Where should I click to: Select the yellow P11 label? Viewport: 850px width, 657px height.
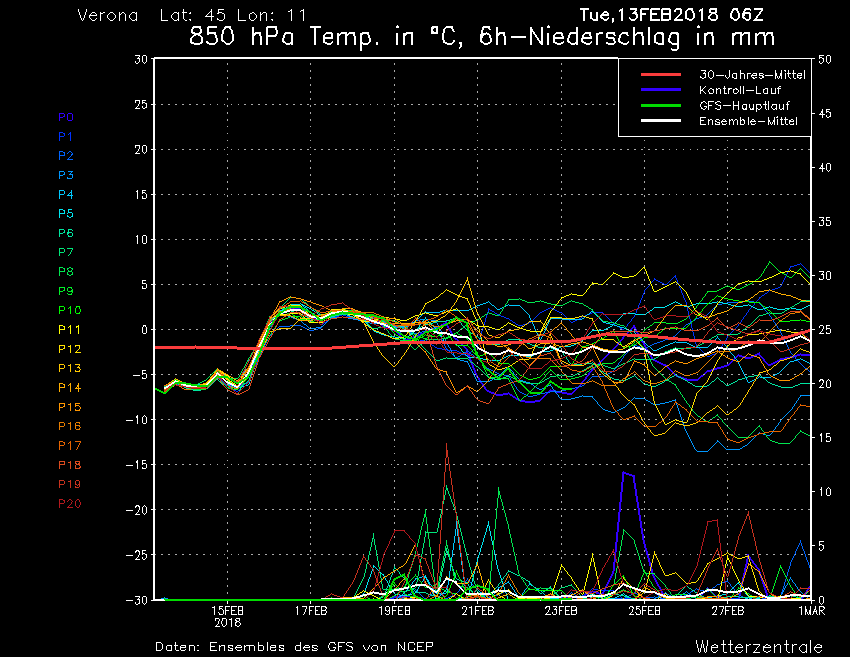(69, 330)
